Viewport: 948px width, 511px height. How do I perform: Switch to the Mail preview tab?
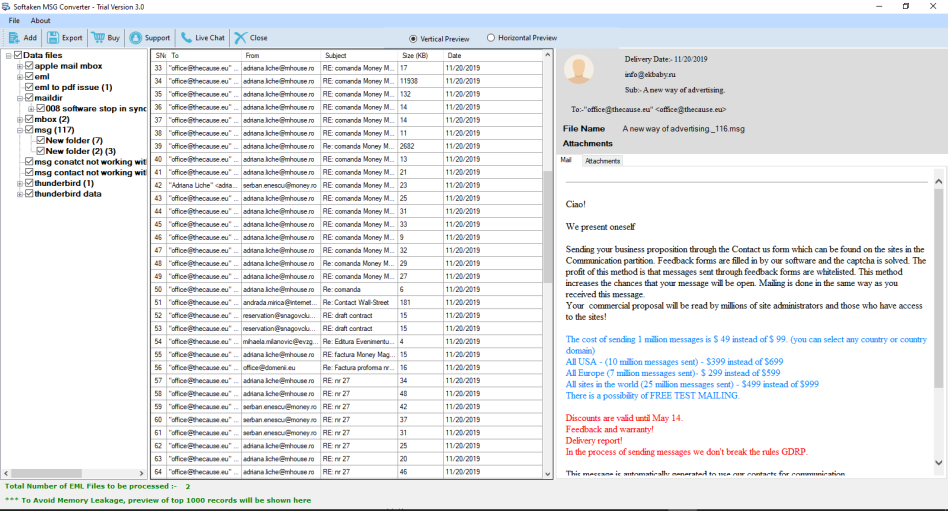click(x=566, y=160)
